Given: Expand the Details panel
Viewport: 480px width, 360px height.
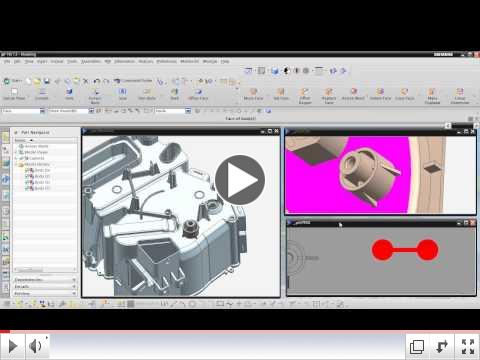Looking at the screenshot, I should click(x=45, y=287).
